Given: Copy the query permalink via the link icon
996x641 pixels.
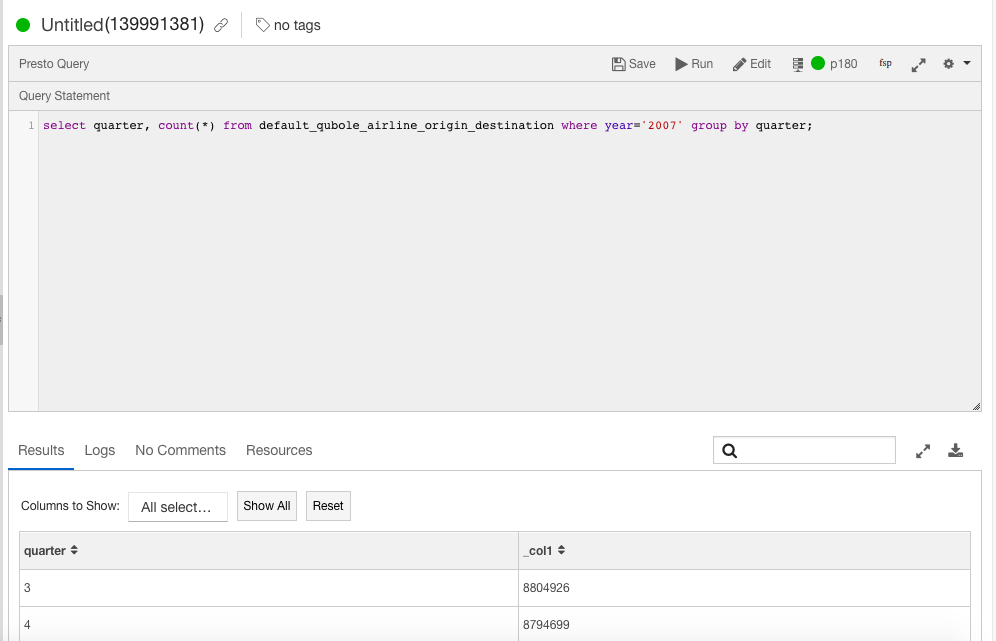Looking at the screenshot, I should pyautogui.click(x=220, y=25).
